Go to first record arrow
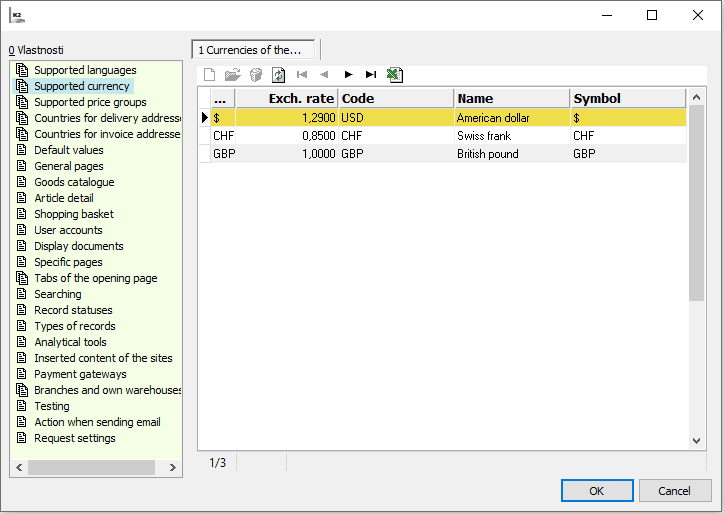The height and width of the screenshot is (514, 724). (302, 74)
